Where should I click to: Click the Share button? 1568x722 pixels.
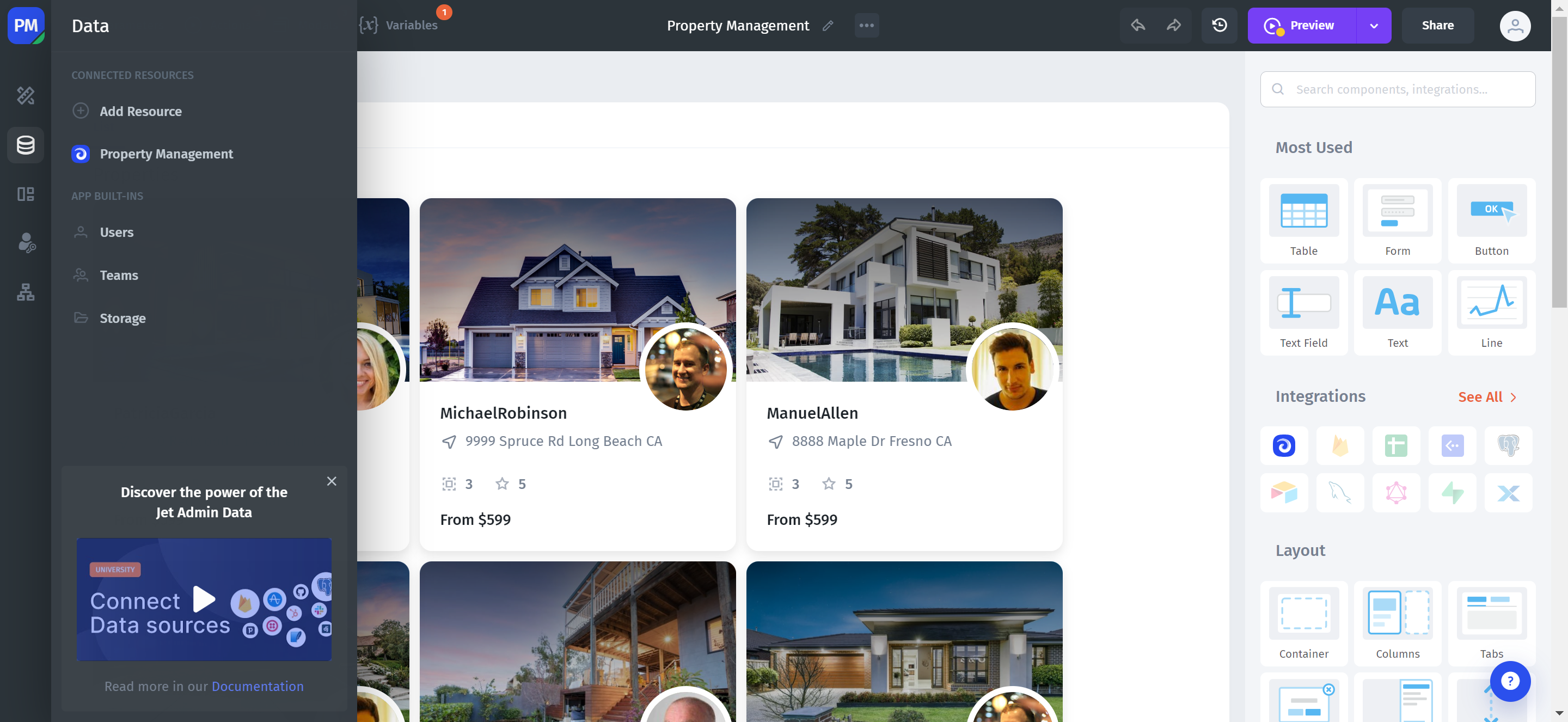1438,26
